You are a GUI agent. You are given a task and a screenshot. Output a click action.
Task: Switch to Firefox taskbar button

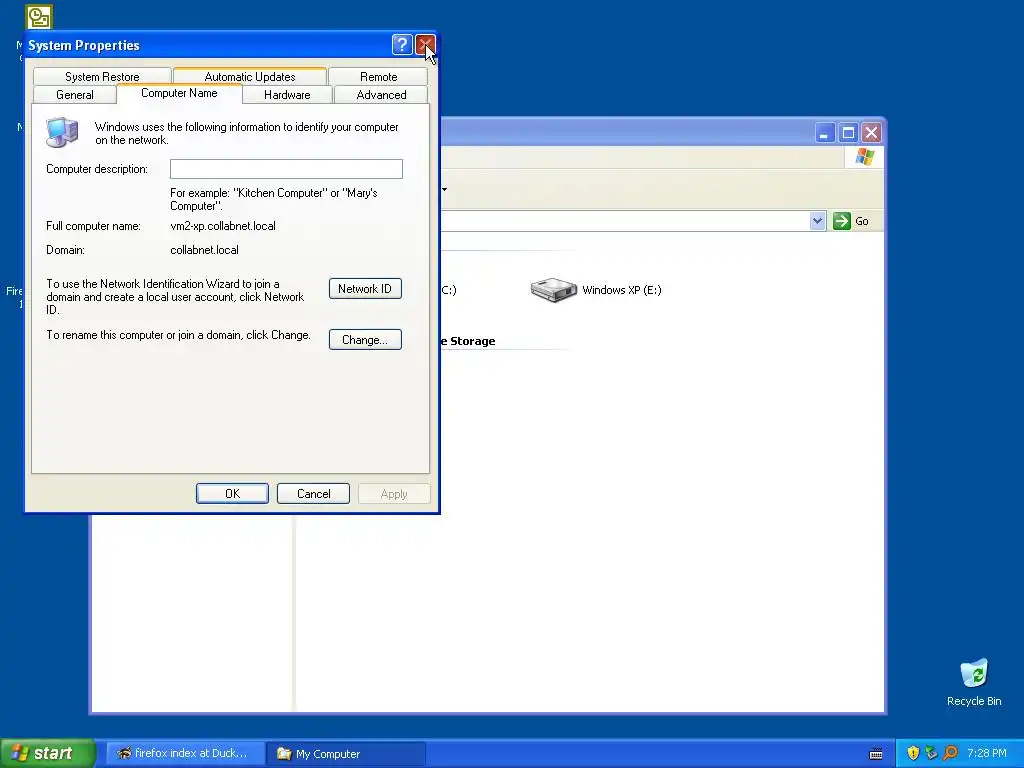(x=185, y=753)
